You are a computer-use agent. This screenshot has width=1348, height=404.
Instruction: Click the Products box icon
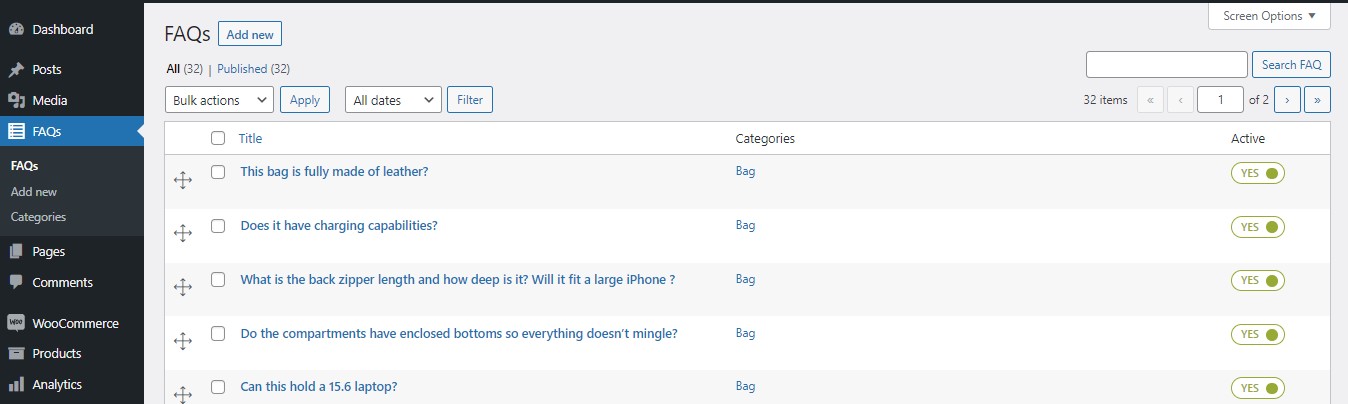[16, 354]
